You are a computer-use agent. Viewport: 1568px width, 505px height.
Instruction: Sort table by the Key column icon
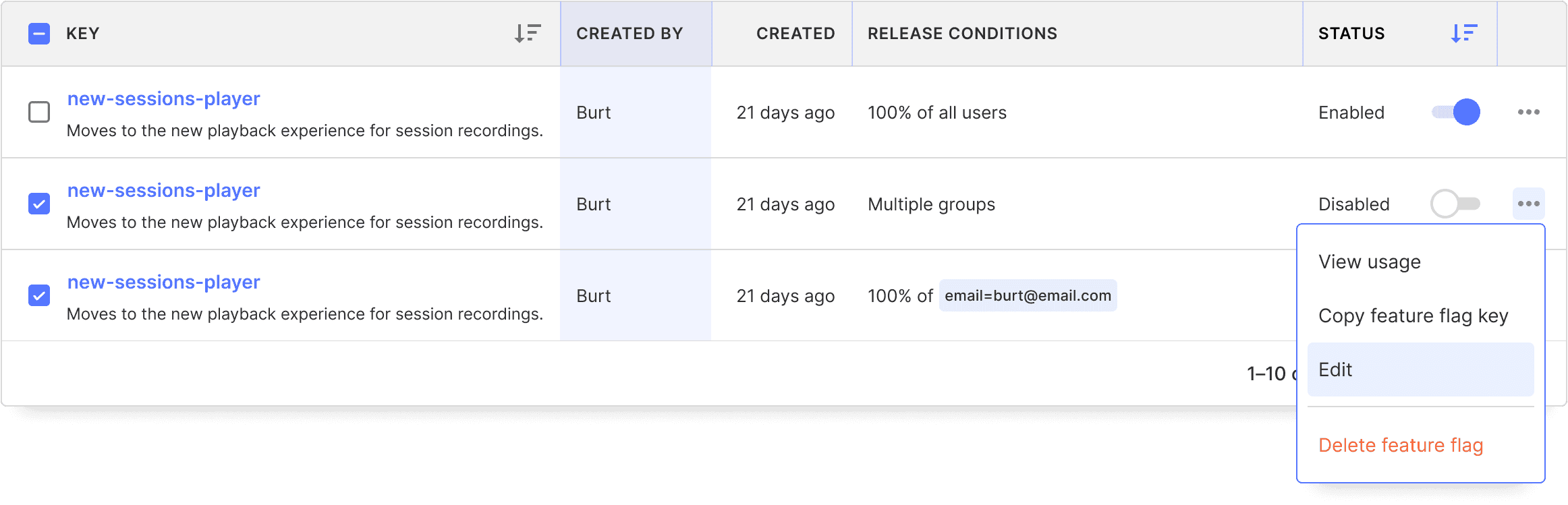click(527, 33)
